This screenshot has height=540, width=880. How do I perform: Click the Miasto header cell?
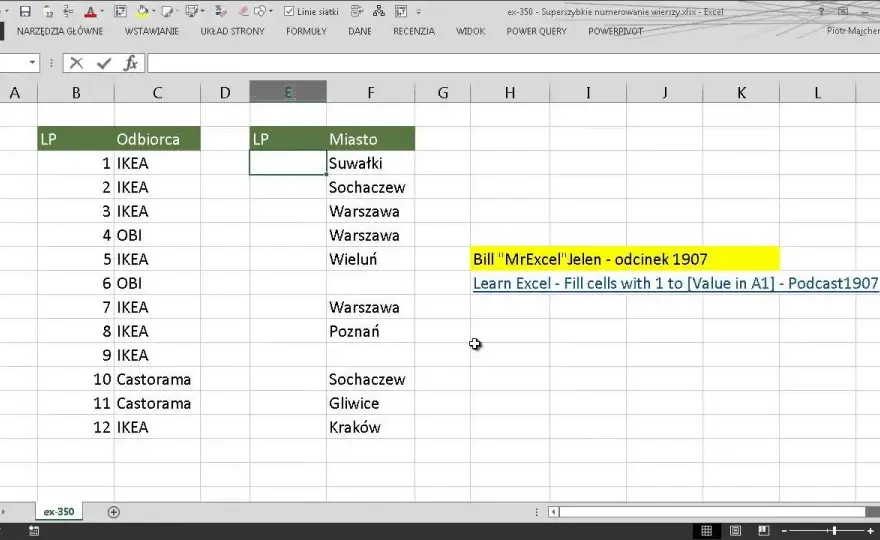click(x=370, y=139)
